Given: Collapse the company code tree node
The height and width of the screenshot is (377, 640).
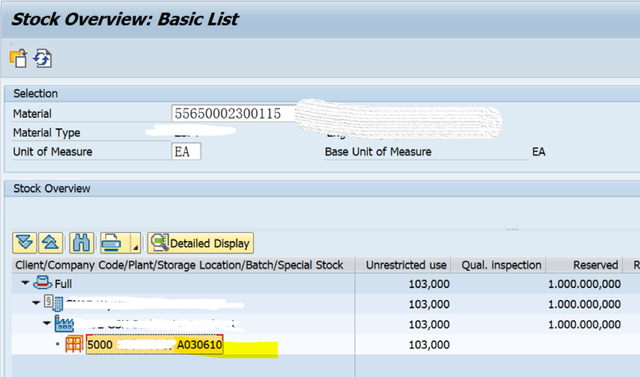Looking at the screenshot, I should tap(36, 303).
